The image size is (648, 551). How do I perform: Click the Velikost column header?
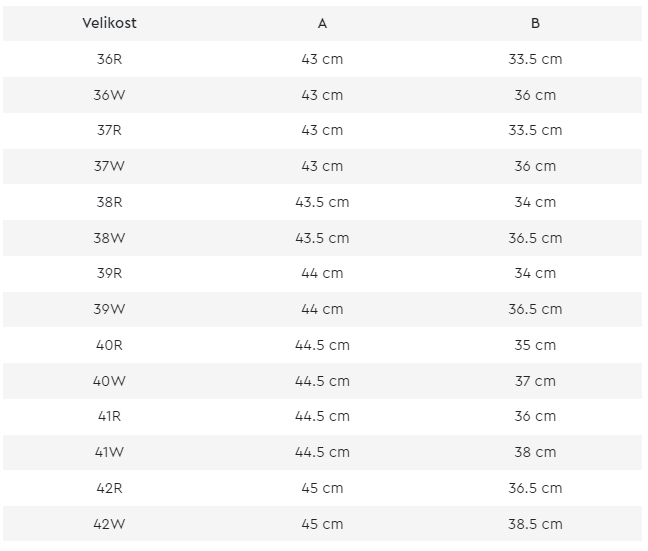(x=109, y=23)
